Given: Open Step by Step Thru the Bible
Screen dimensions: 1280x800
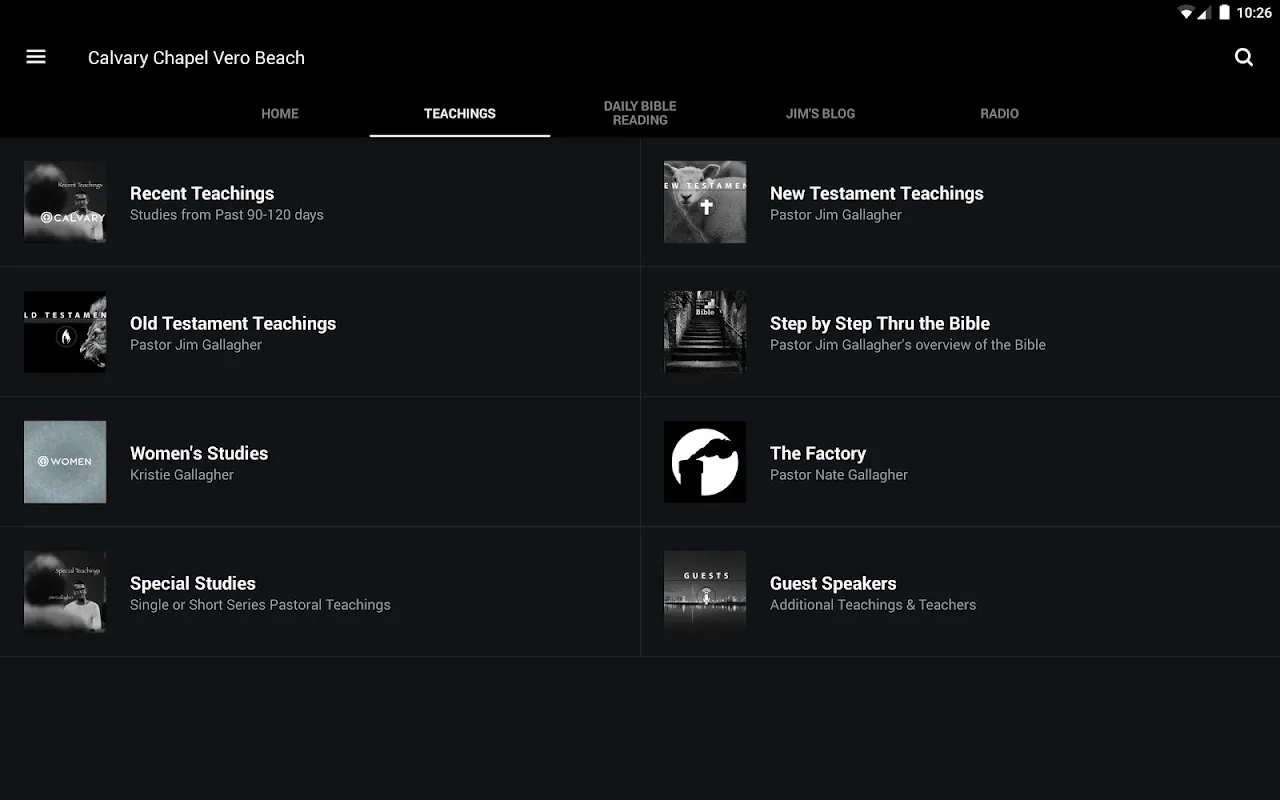Looking at the screenshot, I should click(879, 323).
